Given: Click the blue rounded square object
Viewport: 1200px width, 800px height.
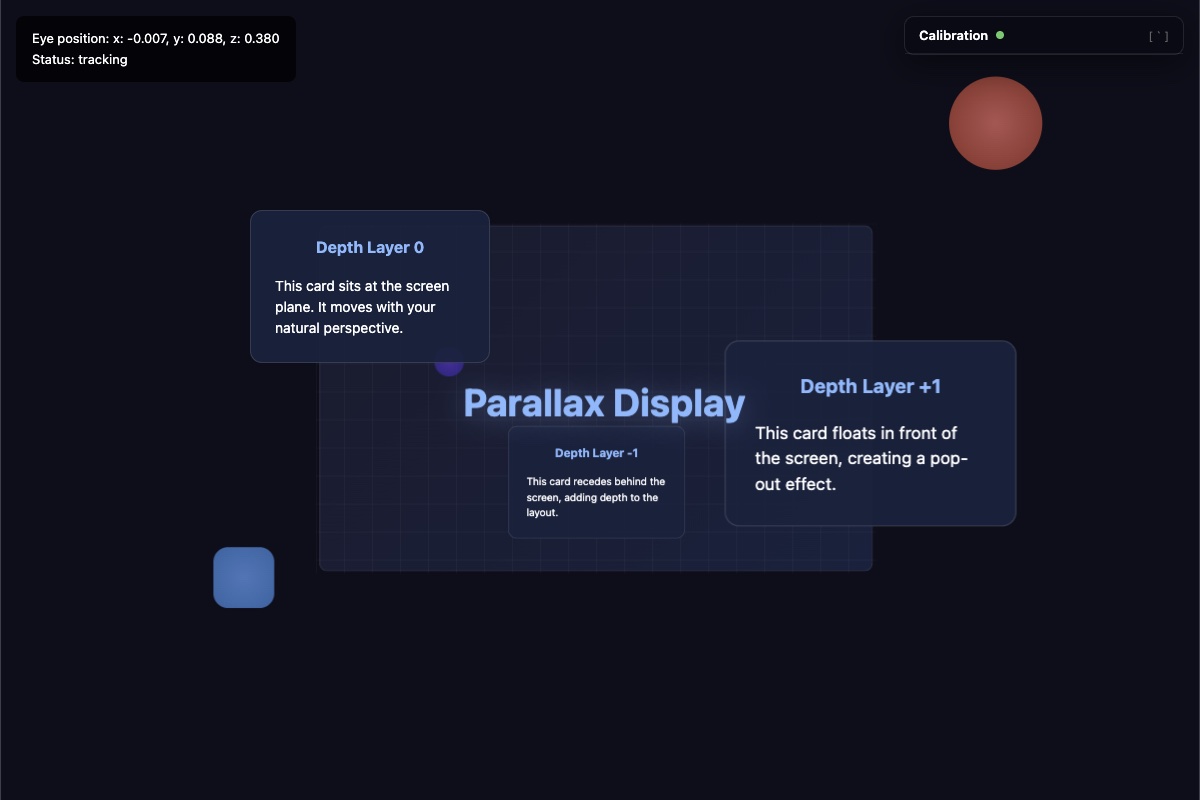Looking at the screenshot, I should pos(244,577).
